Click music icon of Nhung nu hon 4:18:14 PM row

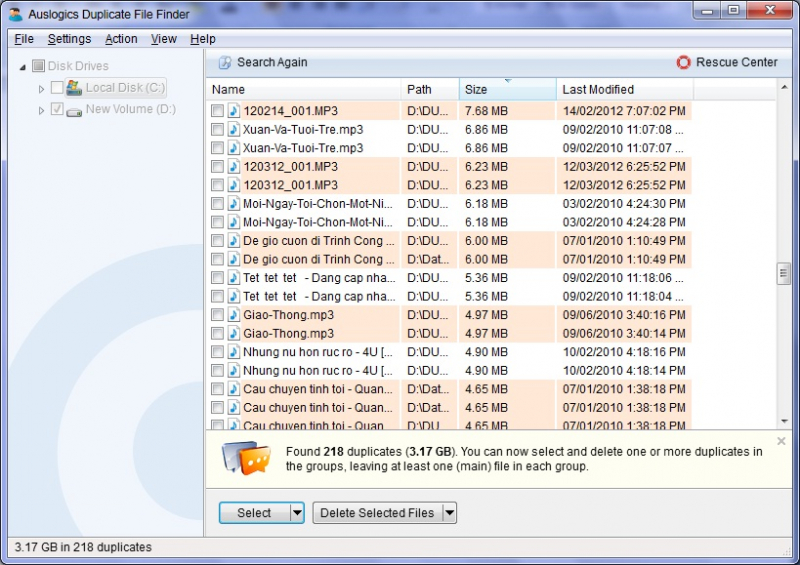click(x=234, y=371)
